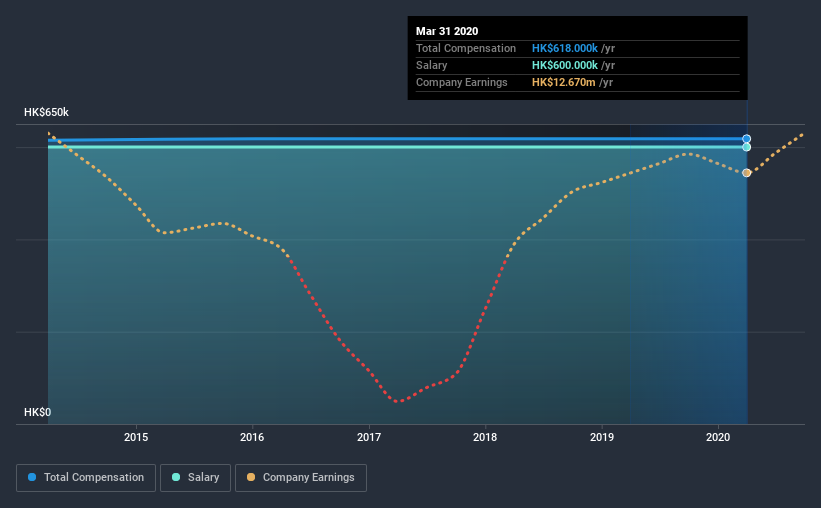The image size is (821, 508).
Task: Click the 2018 x-axis label
Action: coord(485,437)
